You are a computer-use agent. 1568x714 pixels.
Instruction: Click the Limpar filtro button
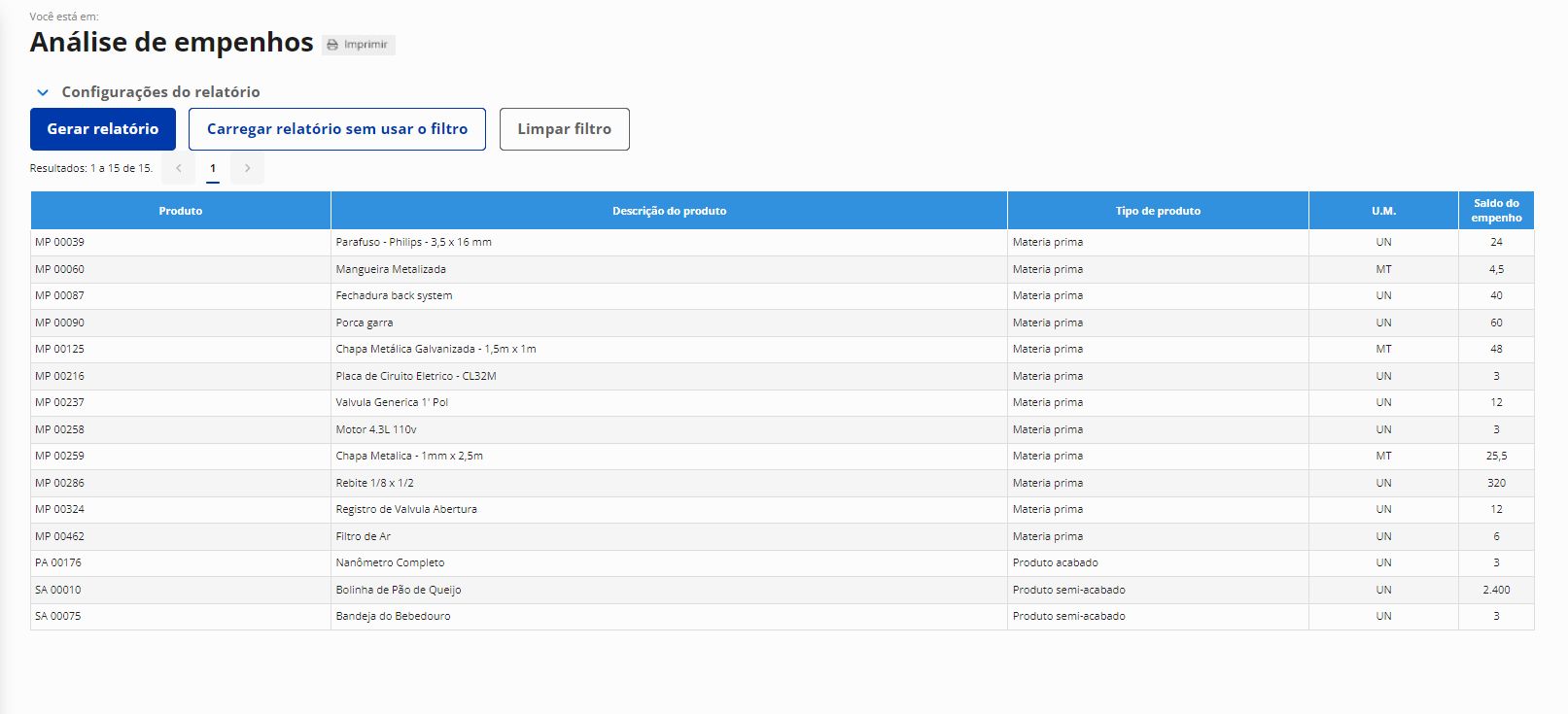coord(565,129)
